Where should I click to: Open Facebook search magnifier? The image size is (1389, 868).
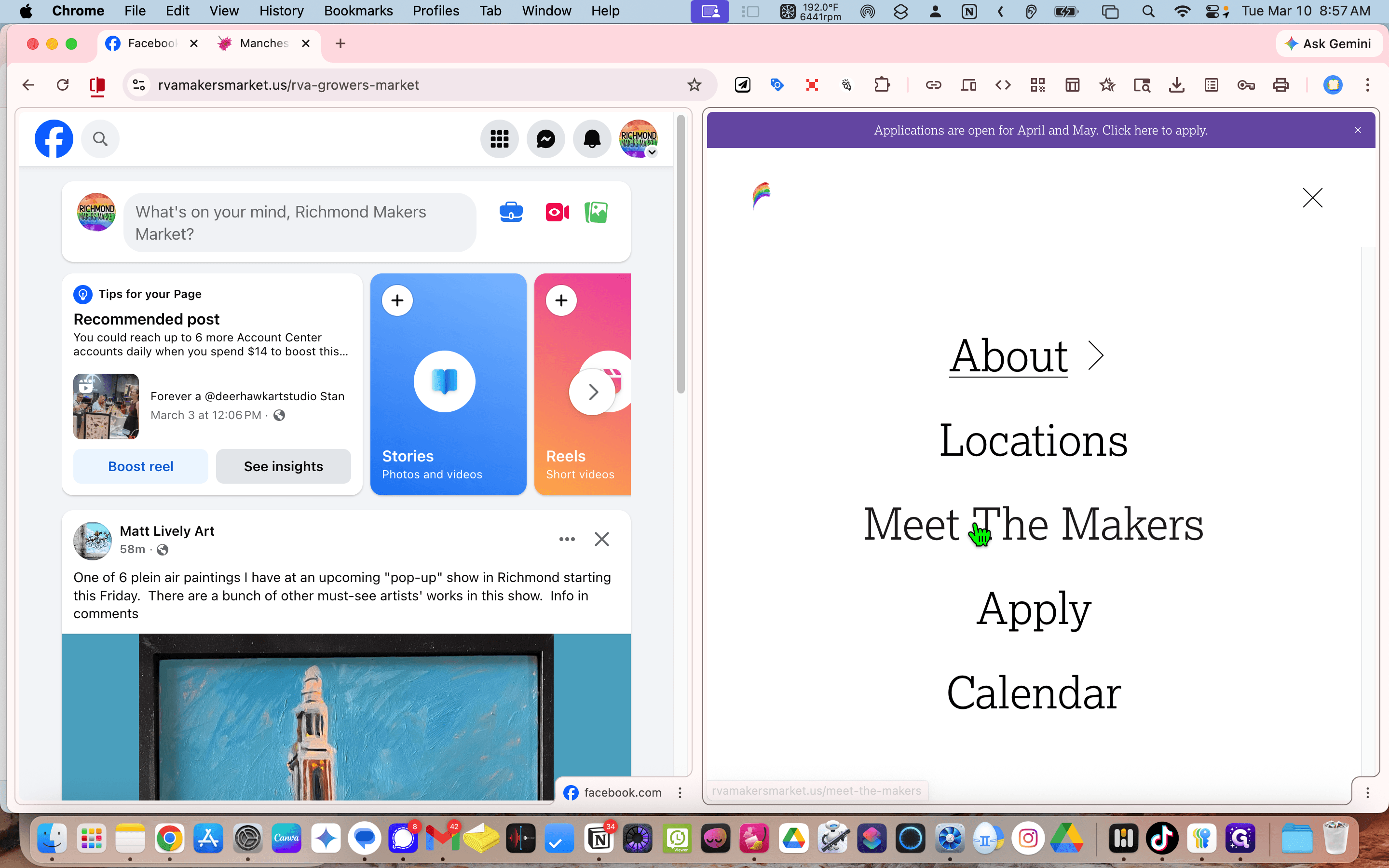point(100,139)
